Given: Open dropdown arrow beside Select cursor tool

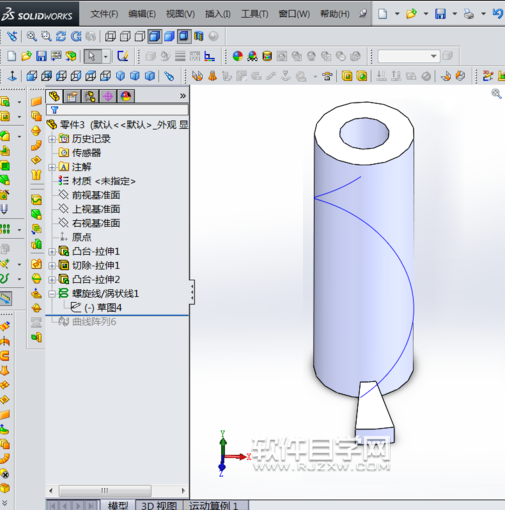Looking at the screenshot, I should [106, 56].
